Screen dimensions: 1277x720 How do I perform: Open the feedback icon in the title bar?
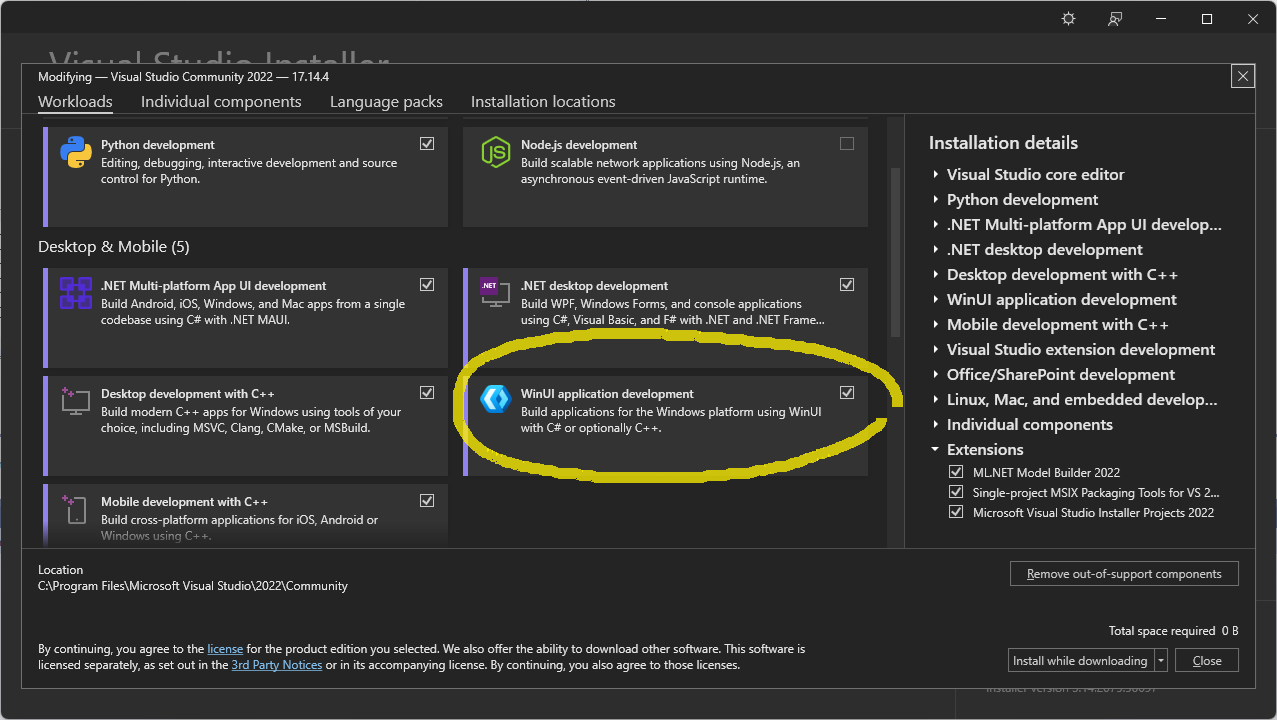click(1115, 19)
